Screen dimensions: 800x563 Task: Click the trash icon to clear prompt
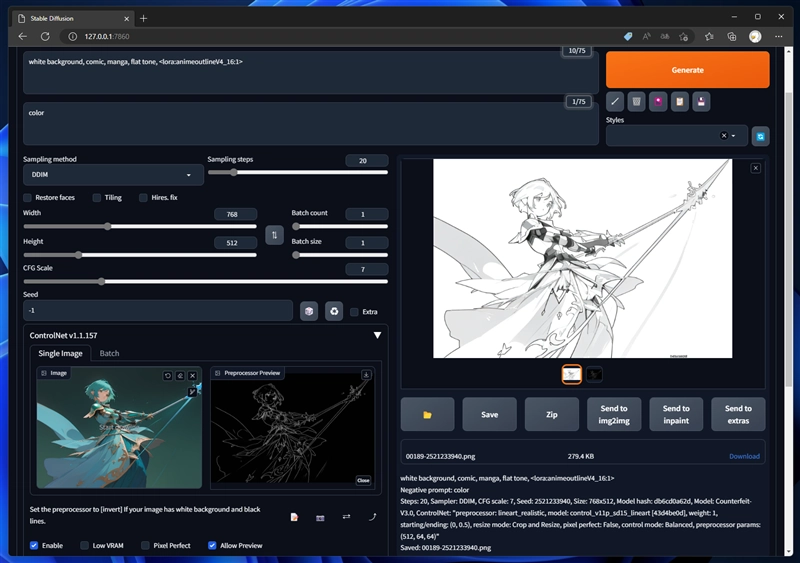tap(636, 101)
